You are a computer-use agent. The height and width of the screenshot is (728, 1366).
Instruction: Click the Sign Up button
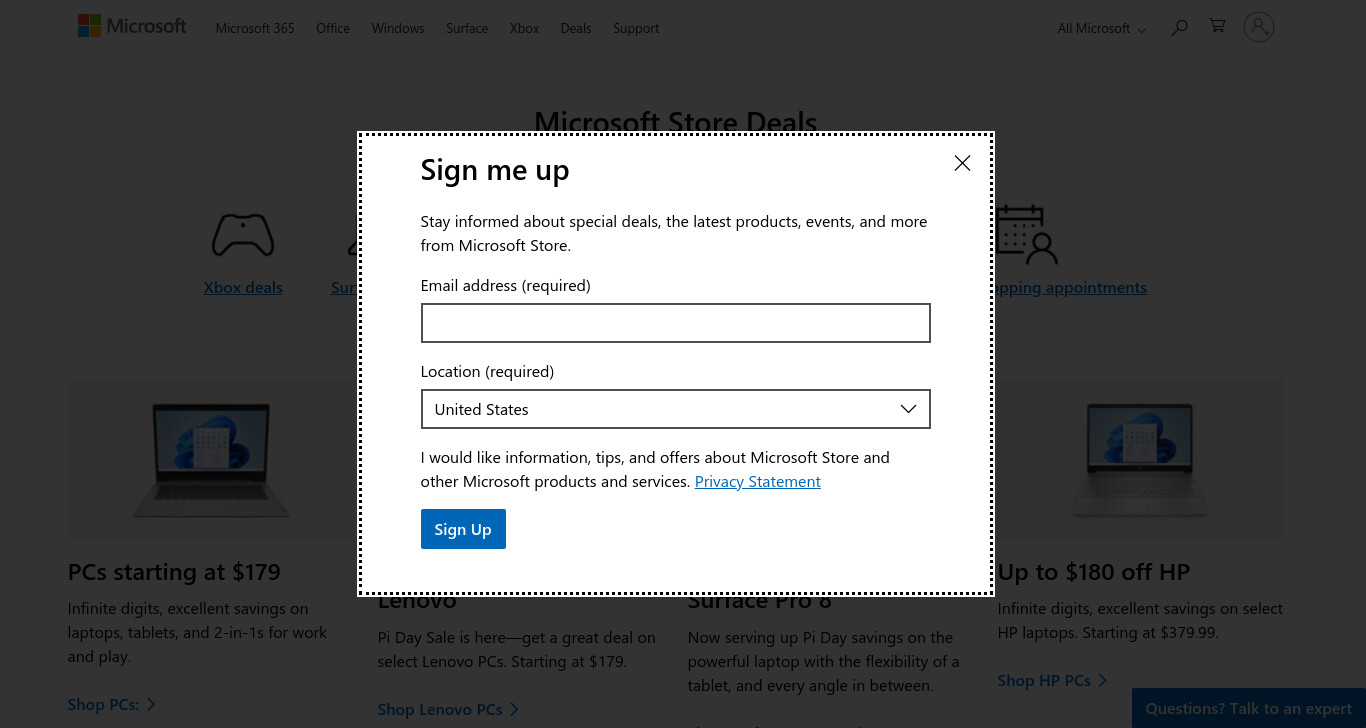click(x=463, y=529)
